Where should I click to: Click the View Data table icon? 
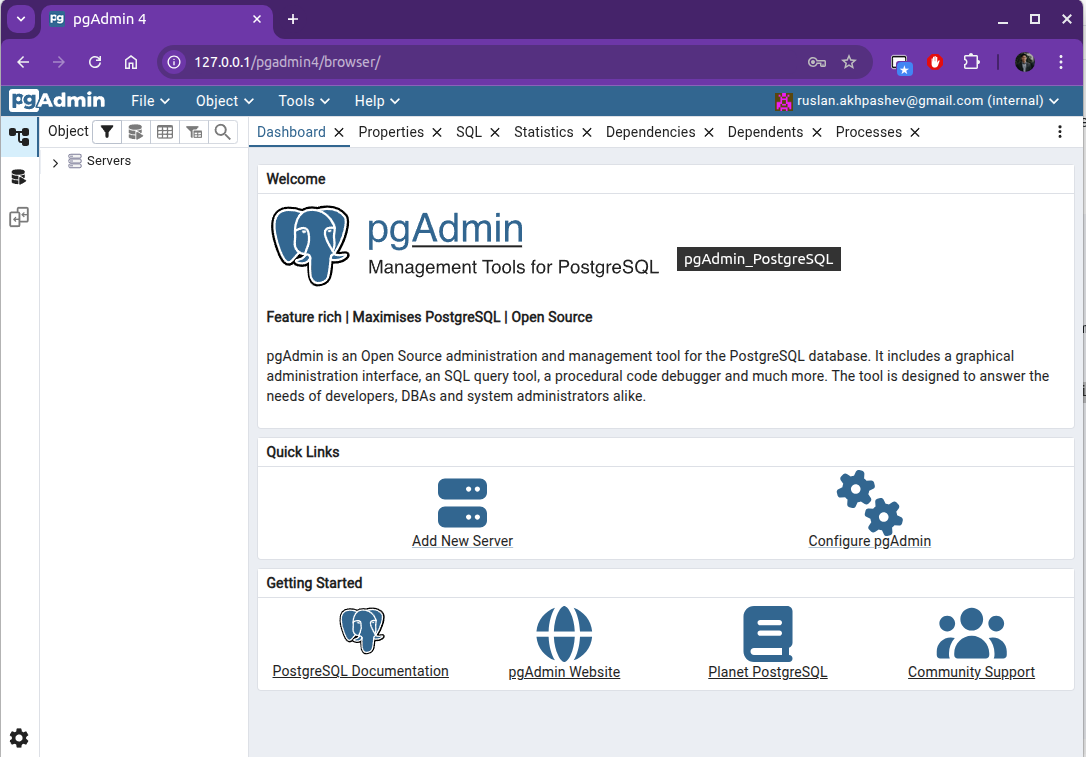pyautogui.click(x=165, y=132)
